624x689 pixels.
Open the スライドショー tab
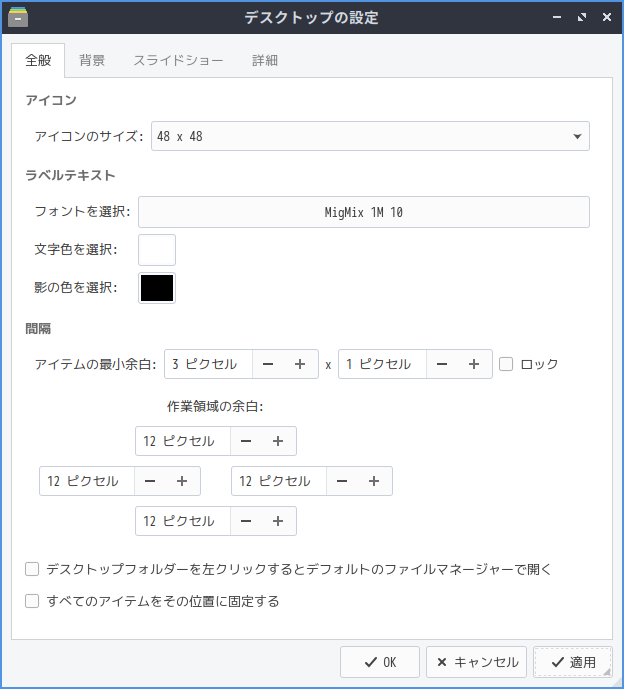coord(178,60)
